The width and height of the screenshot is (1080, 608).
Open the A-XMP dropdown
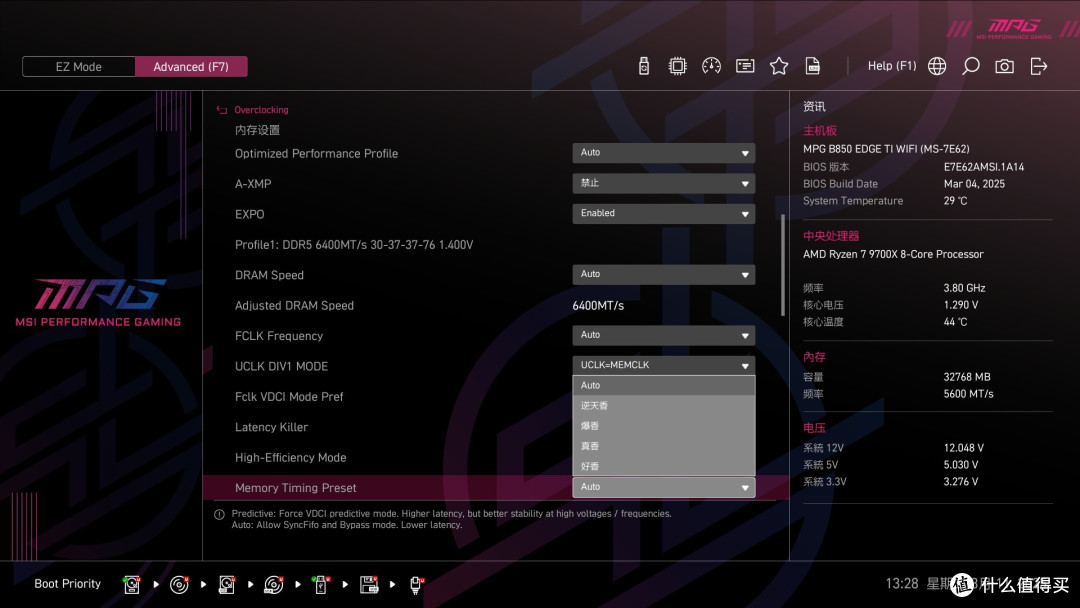(663, 183)
